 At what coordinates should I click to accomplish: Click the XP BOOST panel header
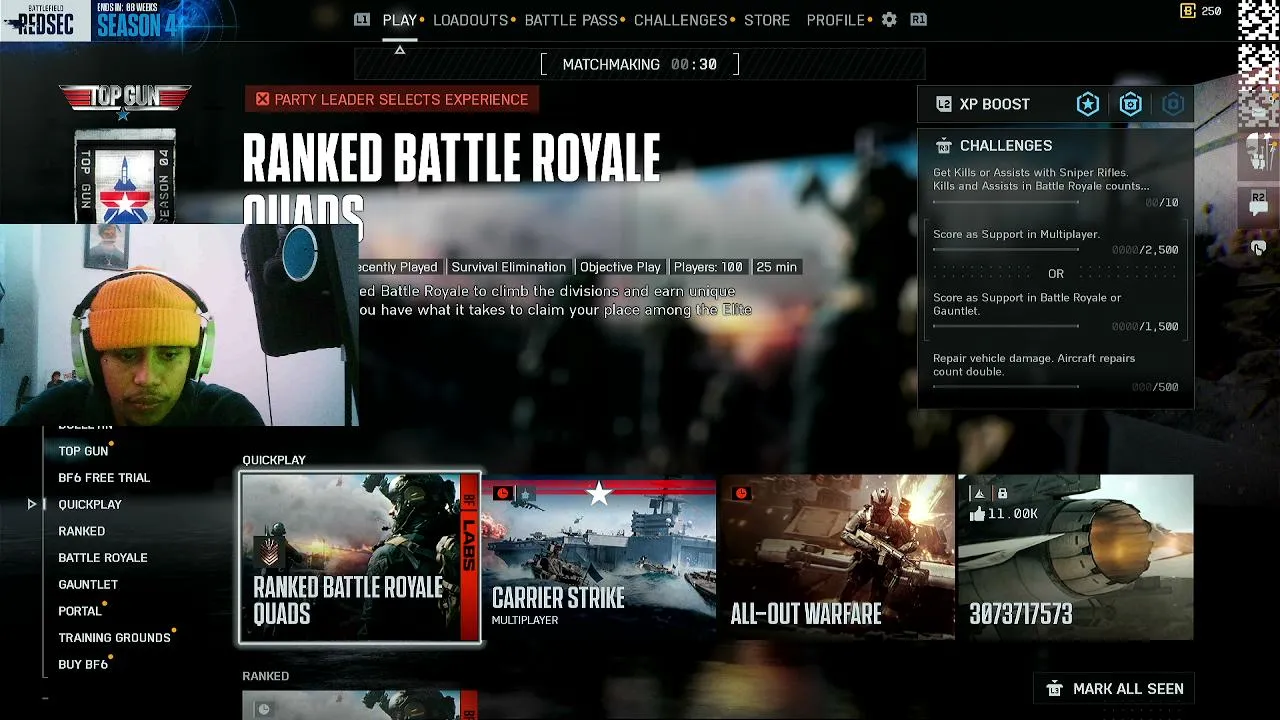(x=1056, y=104)
